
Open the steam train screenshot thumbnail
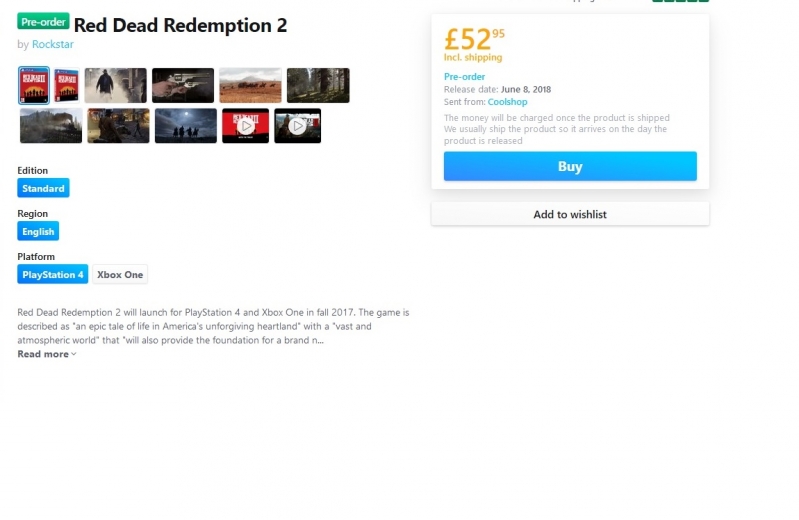(51, 125)
